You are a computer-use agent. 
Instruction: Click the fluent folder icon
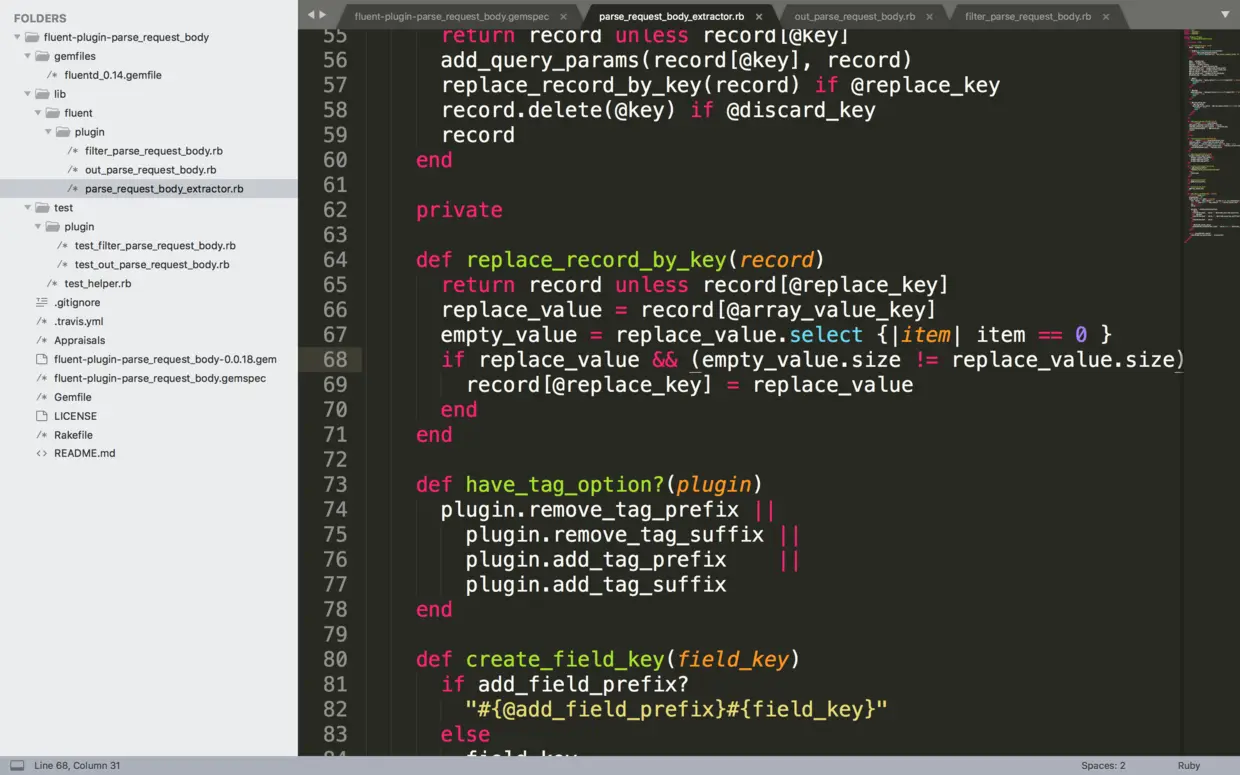click(x=53, y=113)
